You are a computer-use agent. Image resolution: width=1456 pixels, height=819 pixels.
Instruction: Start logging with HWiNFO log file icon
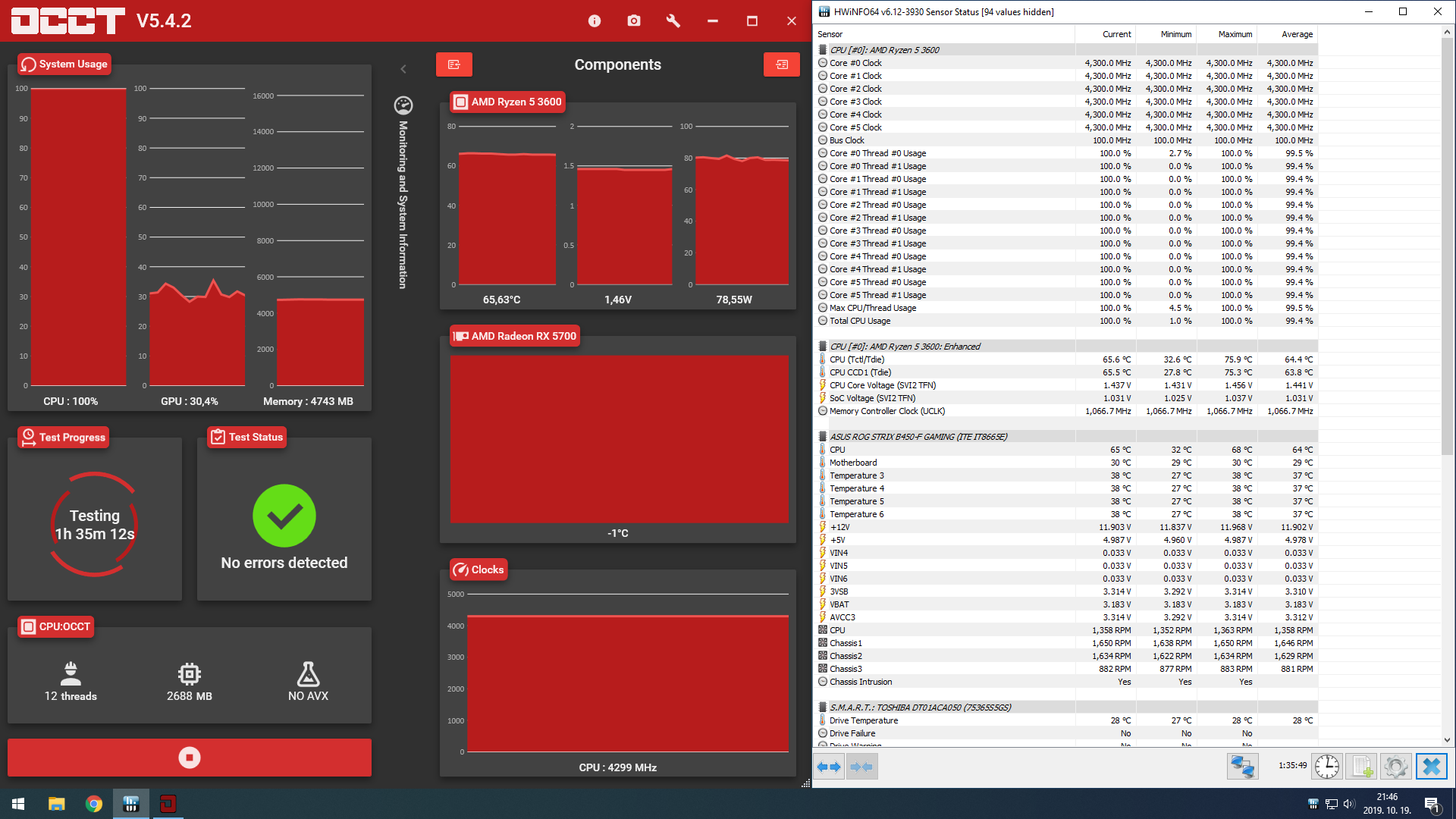pyautogui.click(x=1361, y=767)
